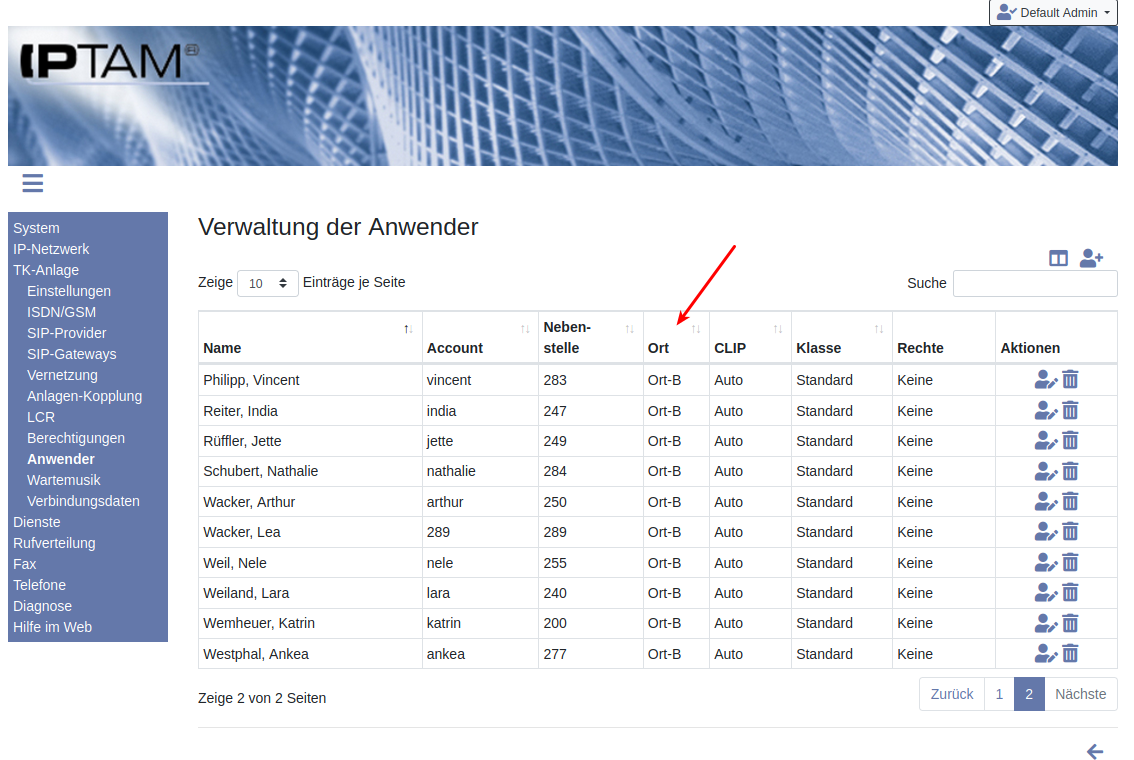Delete user Westphal, Ankea
The image size is (1134, 760).
click(1070, 654)
